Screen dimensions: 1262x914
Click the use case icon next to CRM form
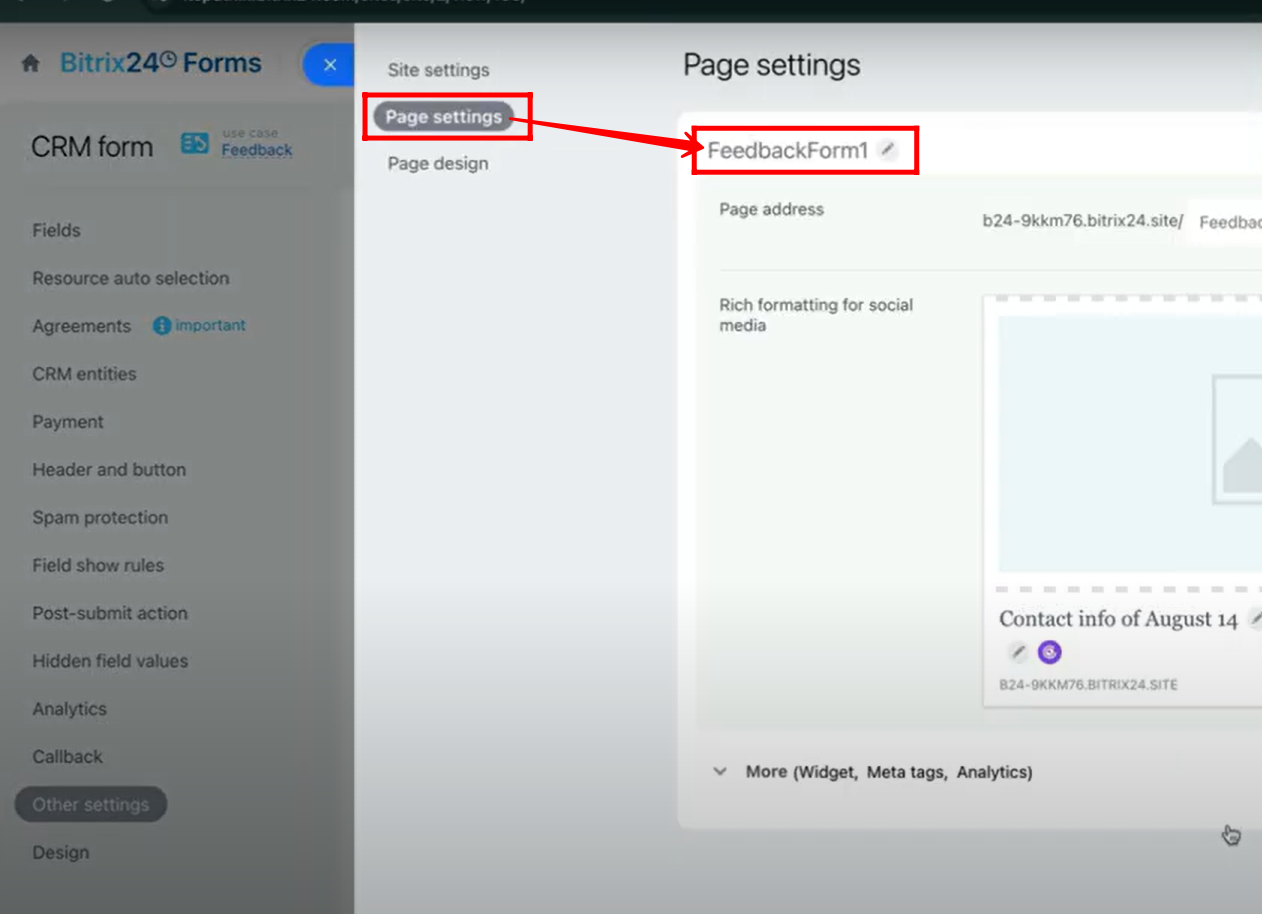point(195,144)
